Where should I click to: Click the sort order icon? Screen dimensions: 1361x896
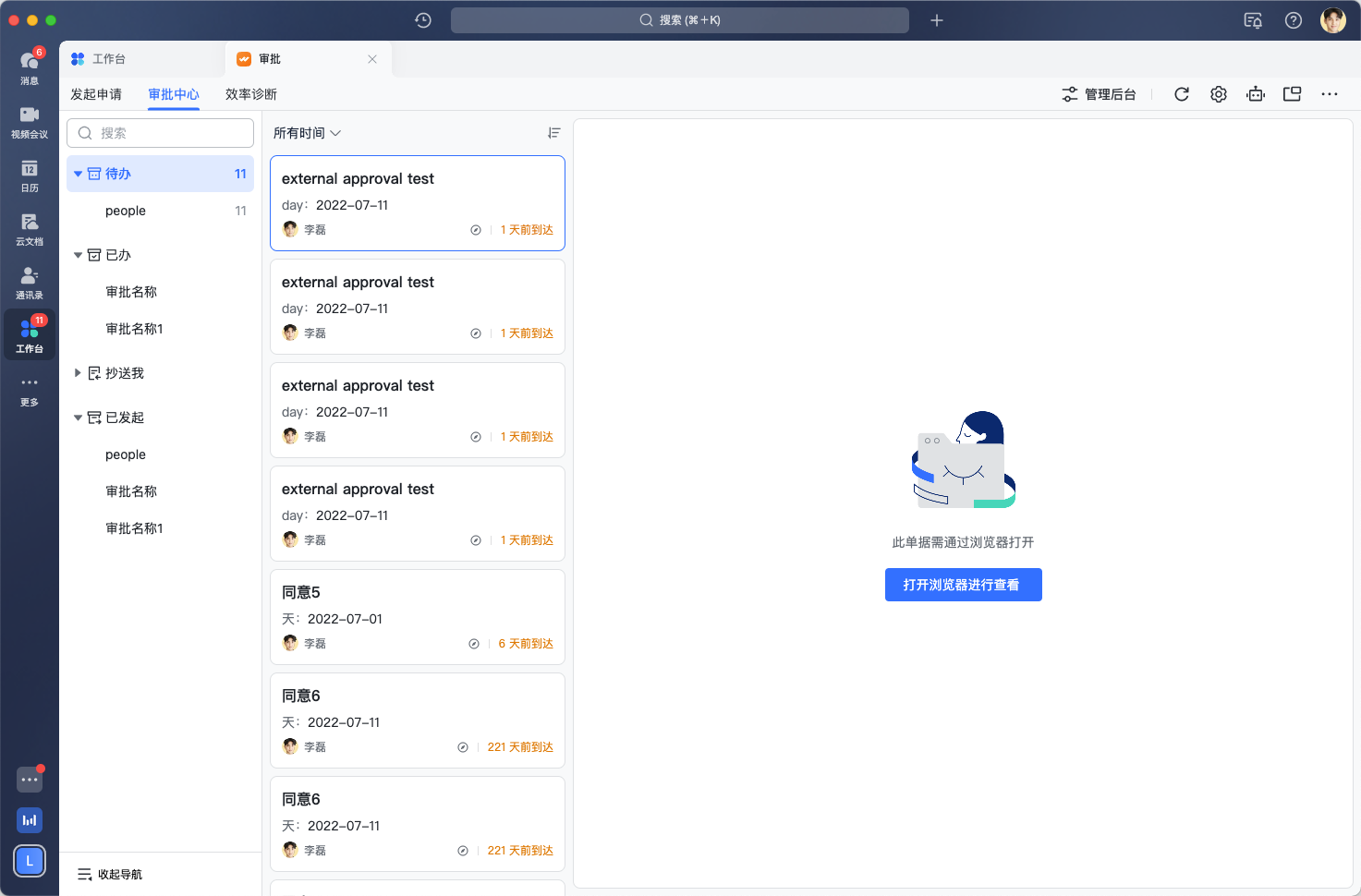(553, 133)
